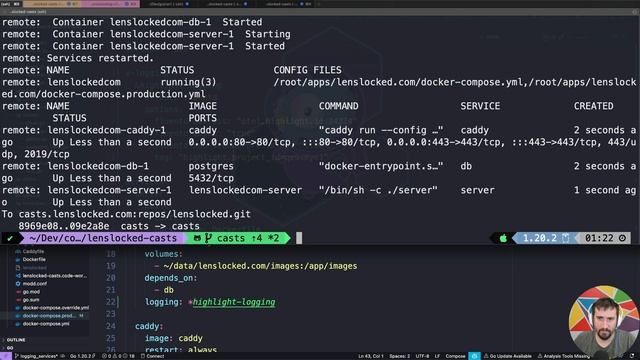Switch to the fourth terminal tab

click(227, 4)
